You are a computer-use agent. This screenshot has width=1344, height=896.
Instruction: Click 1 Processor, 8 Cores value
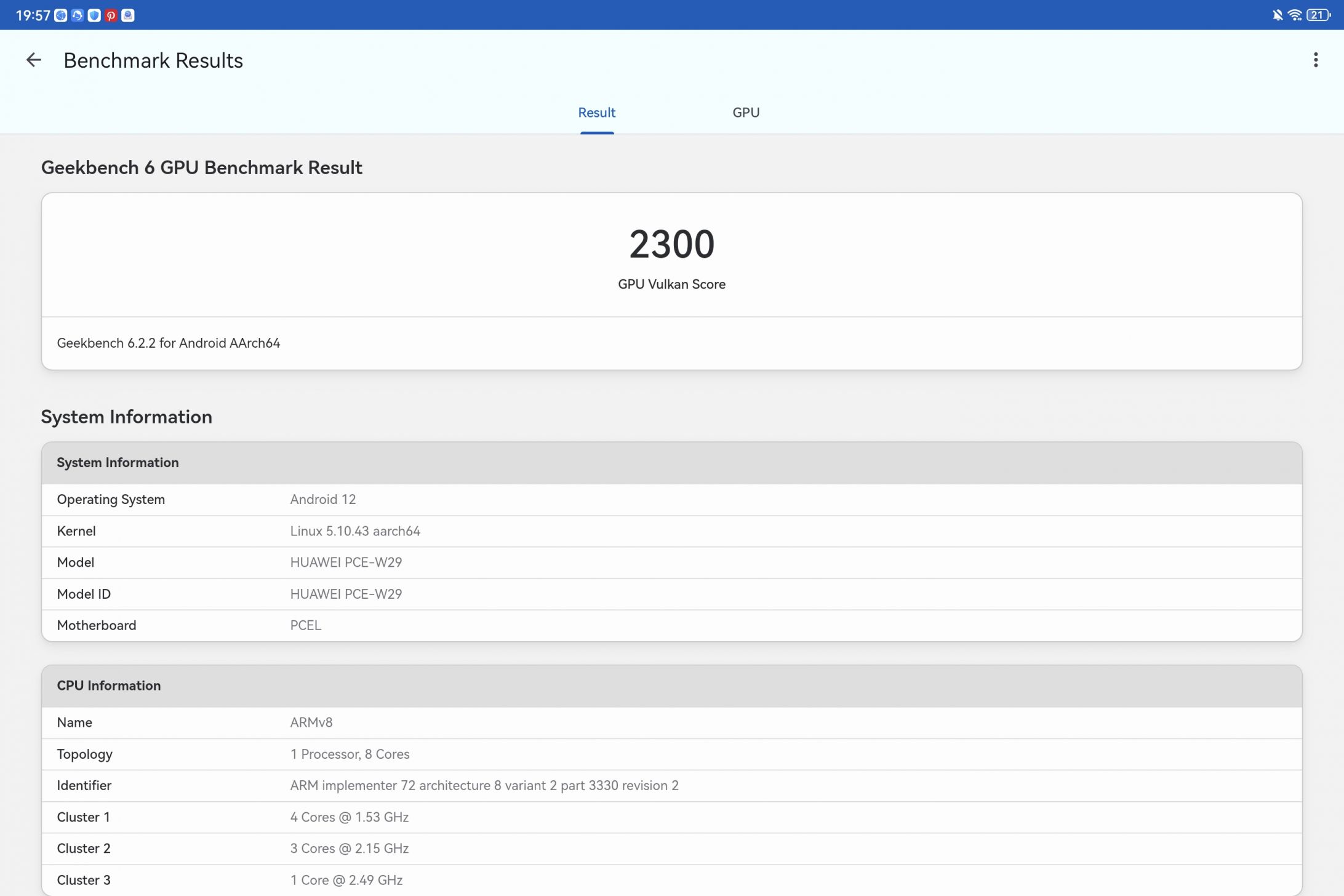point(350,754)
